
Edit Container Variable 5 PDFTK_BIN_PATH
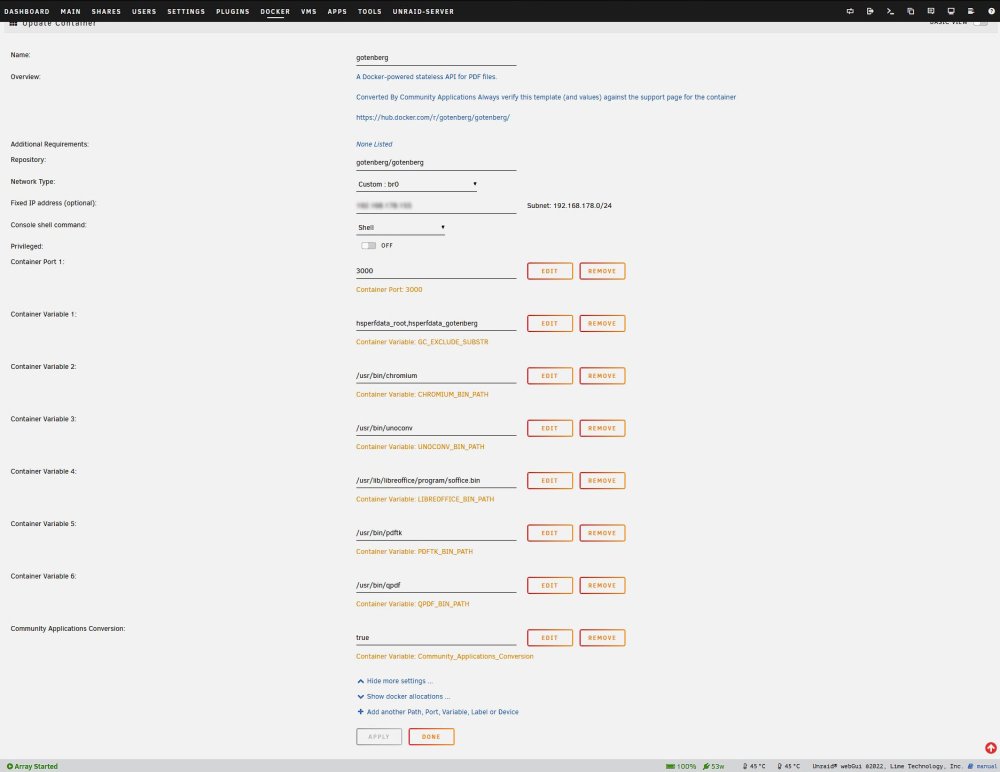[x=550, y=533]
